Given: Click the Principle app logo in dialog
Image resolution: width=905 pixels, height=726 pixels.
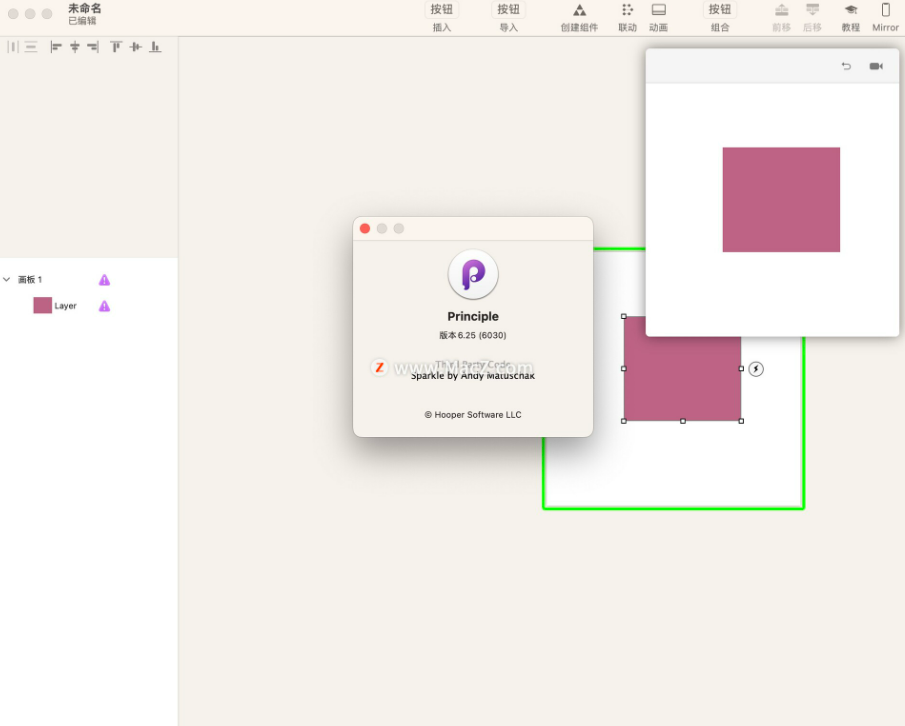Looking at the screenshot, I should point(473,275).
